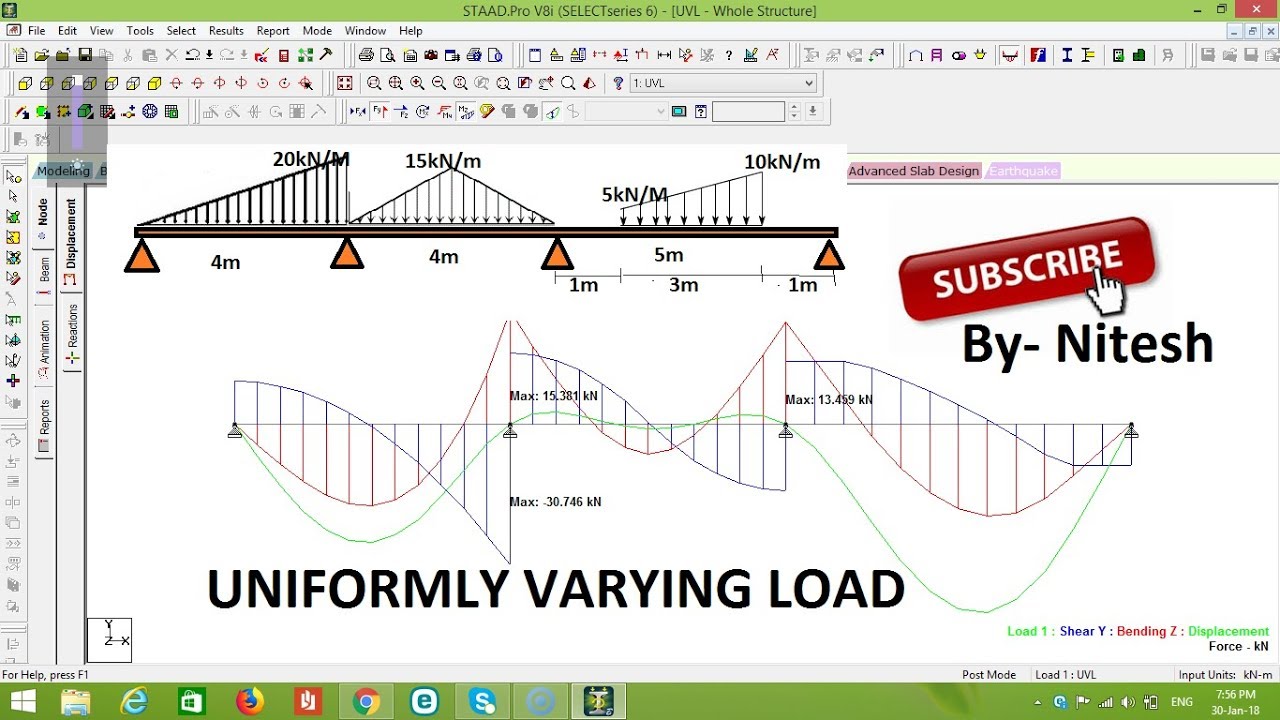Switch to the Modeling tab
The image size is (1280, 720).
(63, 171)
